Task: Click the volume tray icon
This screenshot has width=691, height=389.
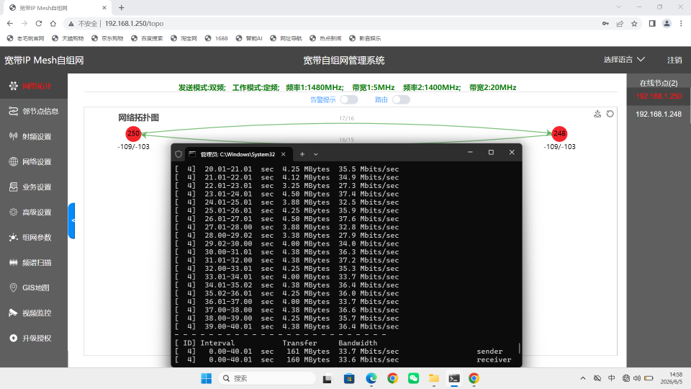Action: point(637,378)
